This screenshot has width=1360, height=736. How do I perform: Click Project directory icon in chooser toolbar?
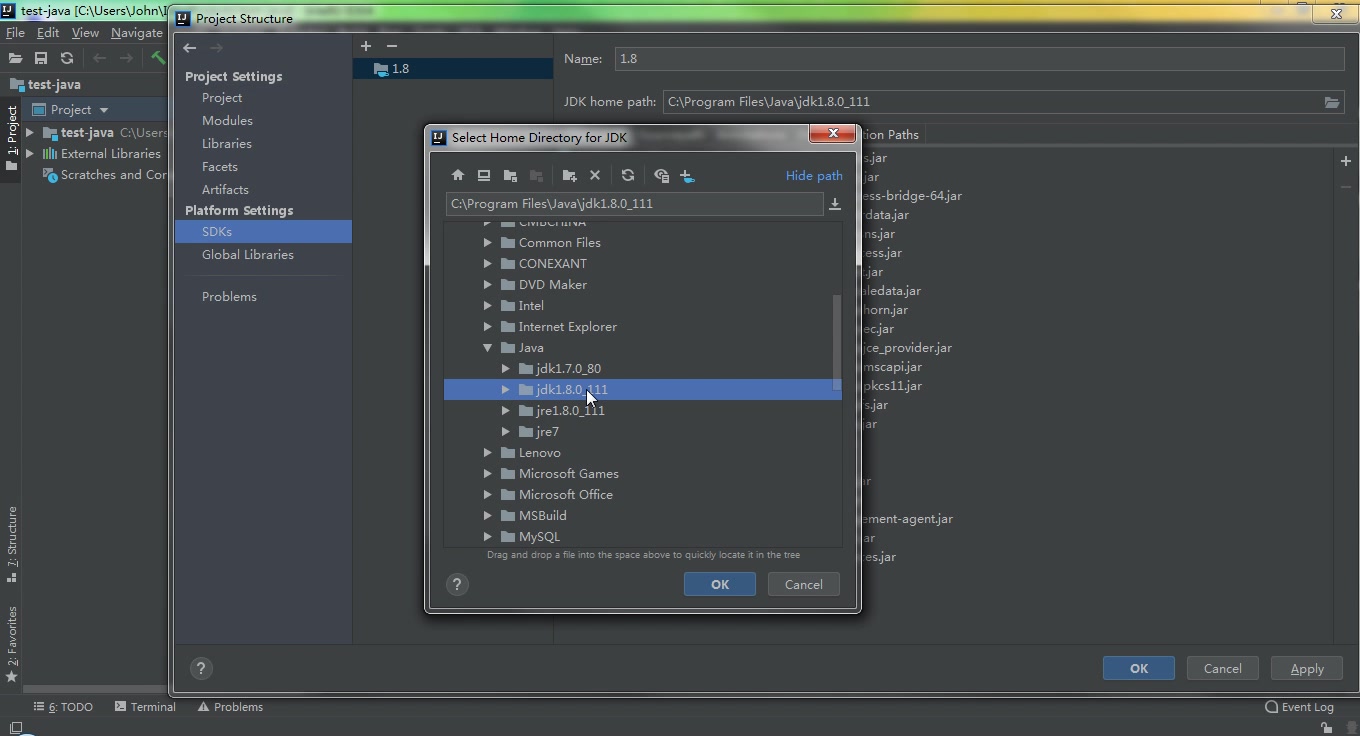click(510, 176)
